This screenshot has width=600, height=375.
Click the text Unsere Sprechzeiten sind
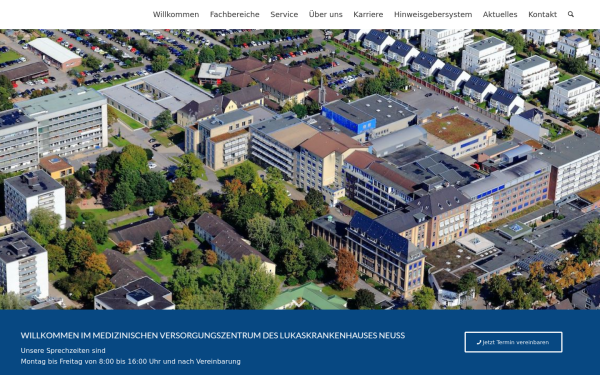[x=63, y=351]
